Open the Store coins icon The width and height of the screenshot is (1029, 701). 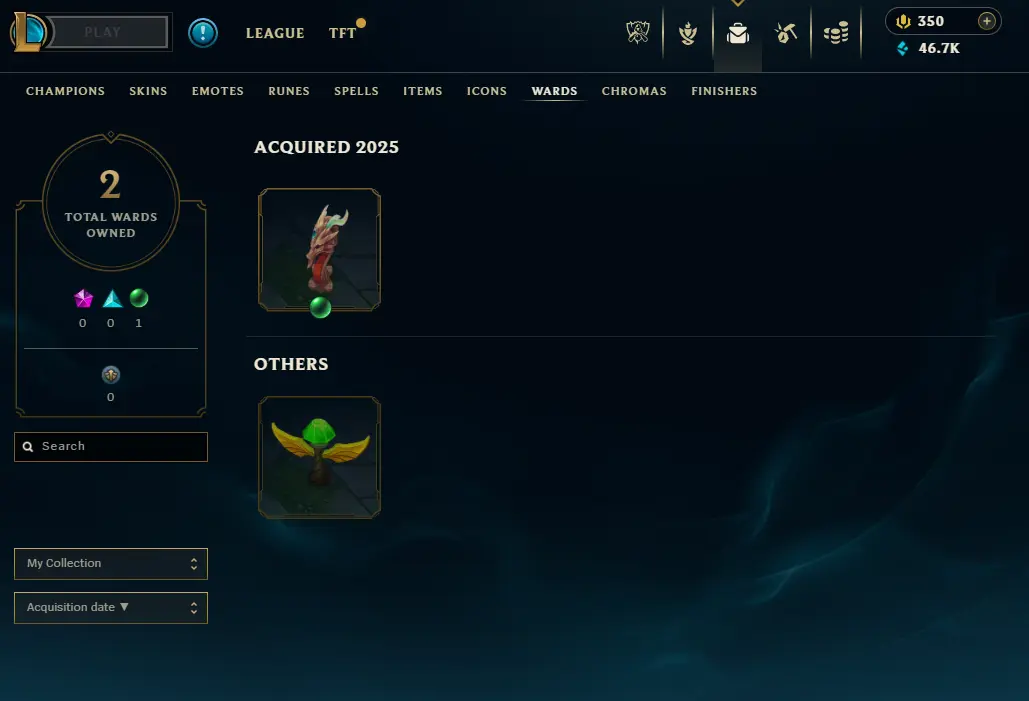[x=836, y=33]
